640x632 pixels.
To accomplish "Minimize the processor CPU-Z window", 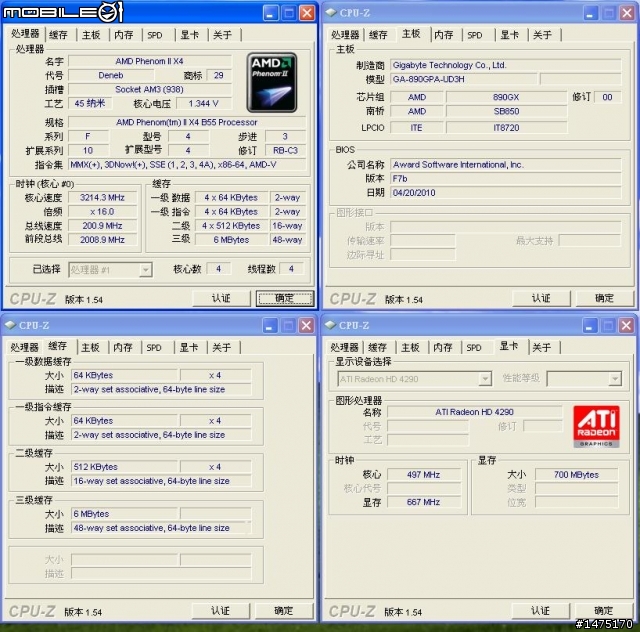I will pos(270,13).
